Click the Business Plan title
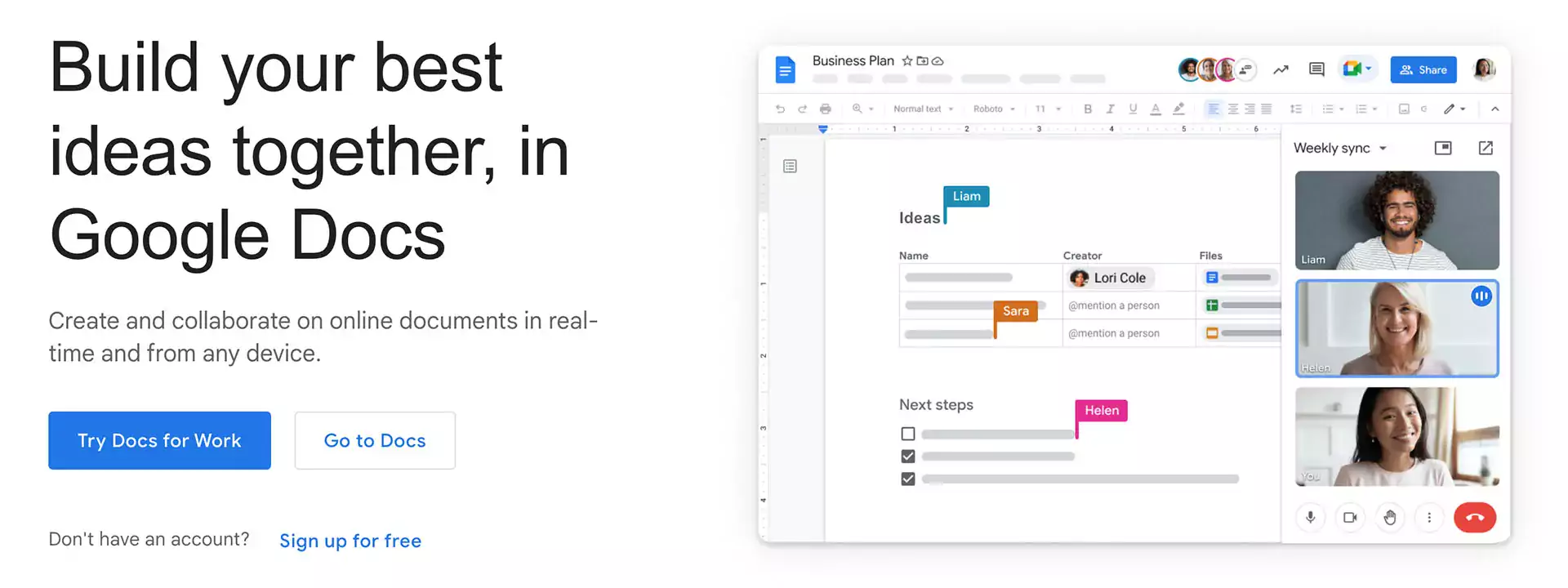 pos(853,60)
